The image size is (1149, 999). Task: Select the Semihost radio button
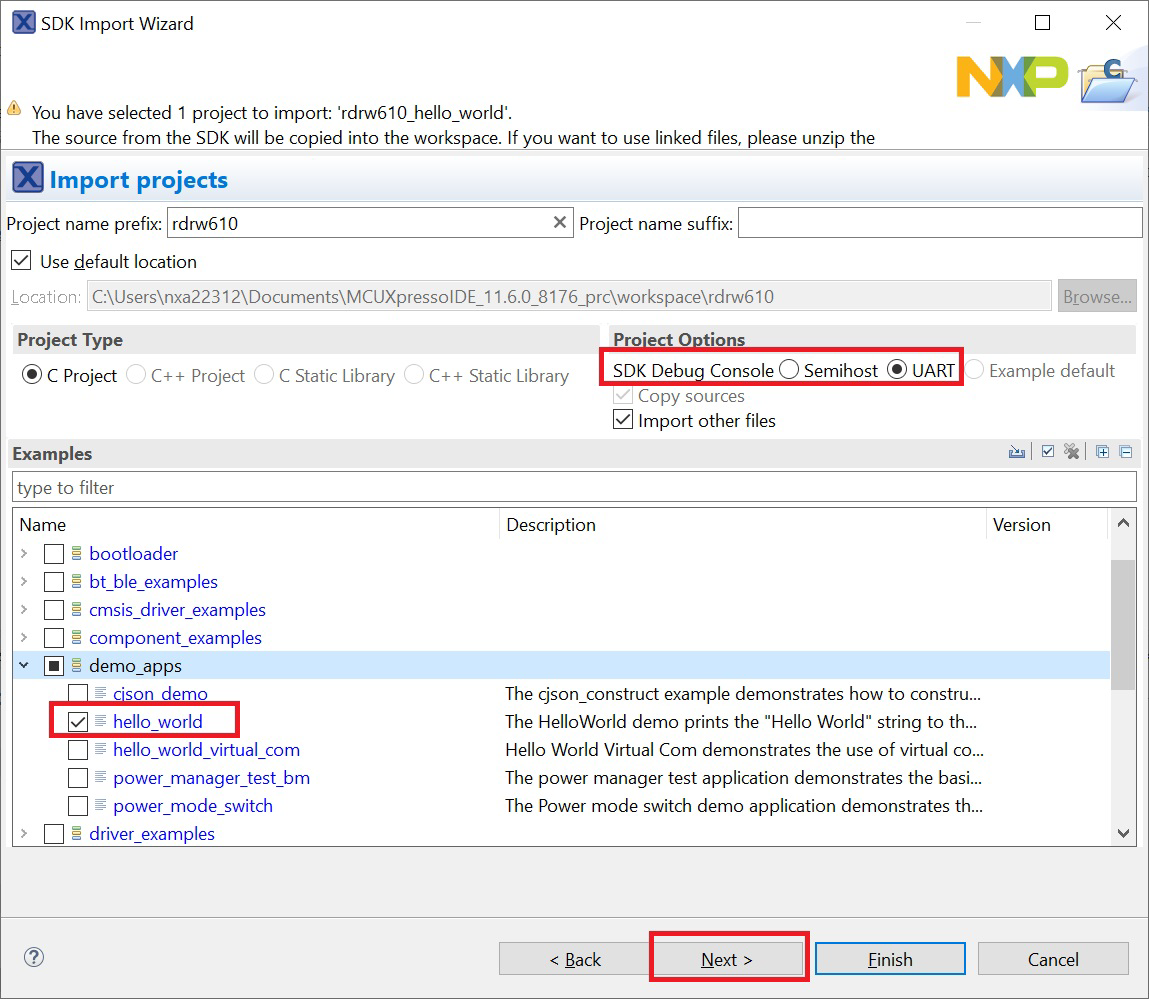[789, 370]
